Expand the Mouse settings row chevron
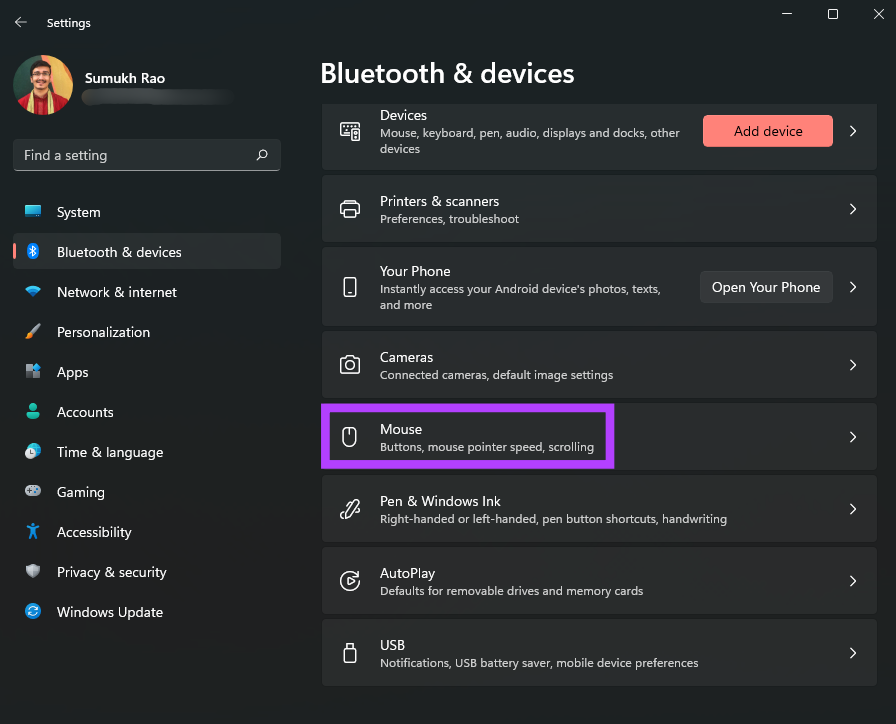 pyautogui.click(x=852, y=436)
